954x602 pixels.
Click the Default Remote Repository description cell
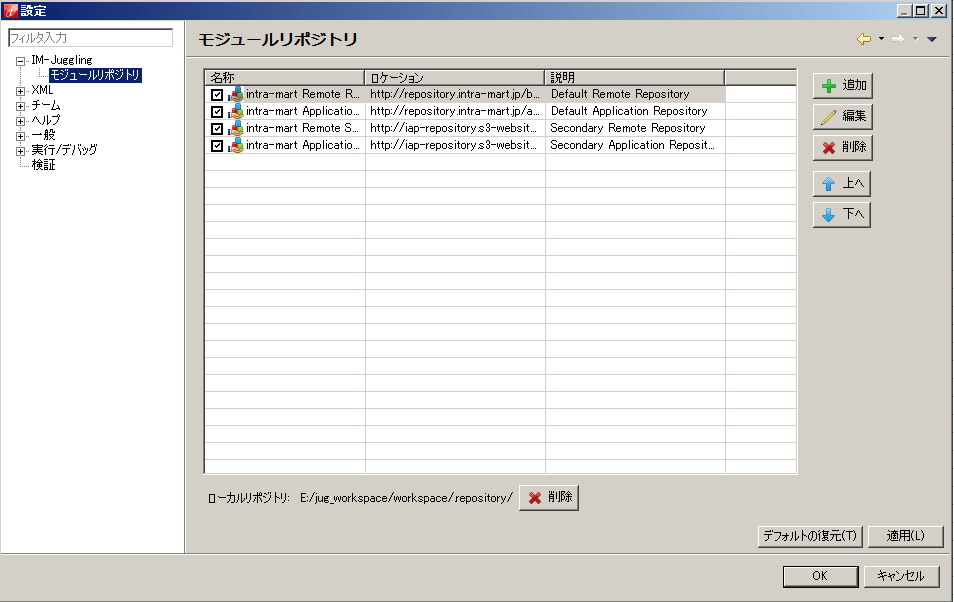point(635,94)
